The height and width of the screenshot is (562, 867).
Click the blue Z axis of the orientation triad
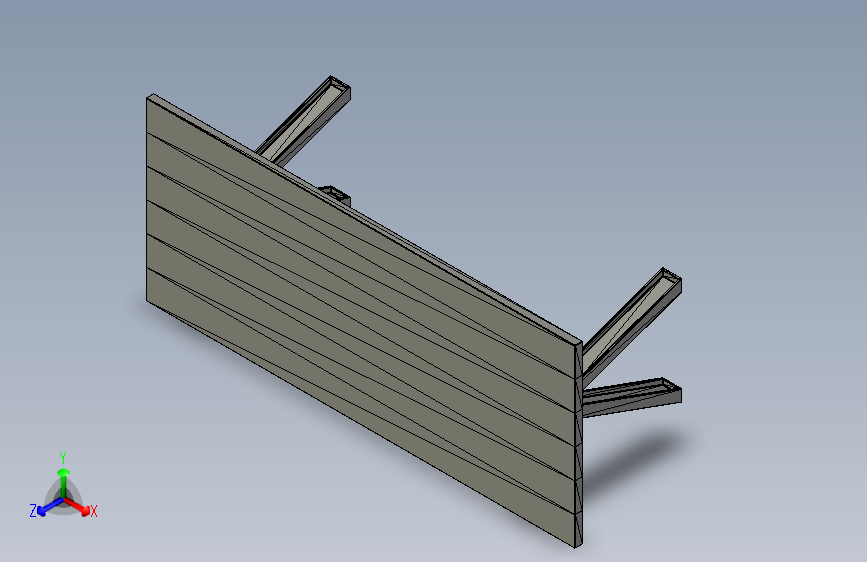pyautogui.click(x=50, y=507)
